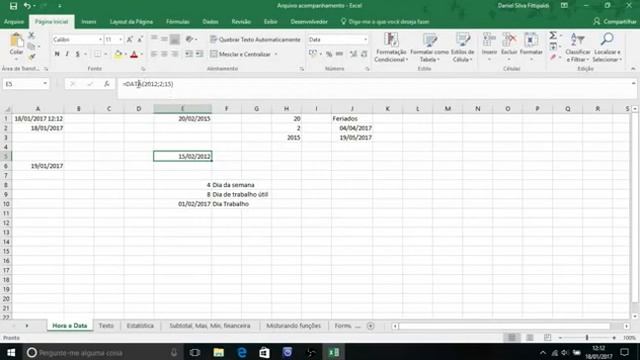Toggle Italic (I) formatting
Image resolution: width=640 pixels, height=360 pixels.
pyautogui.click(x=67, y=54)
